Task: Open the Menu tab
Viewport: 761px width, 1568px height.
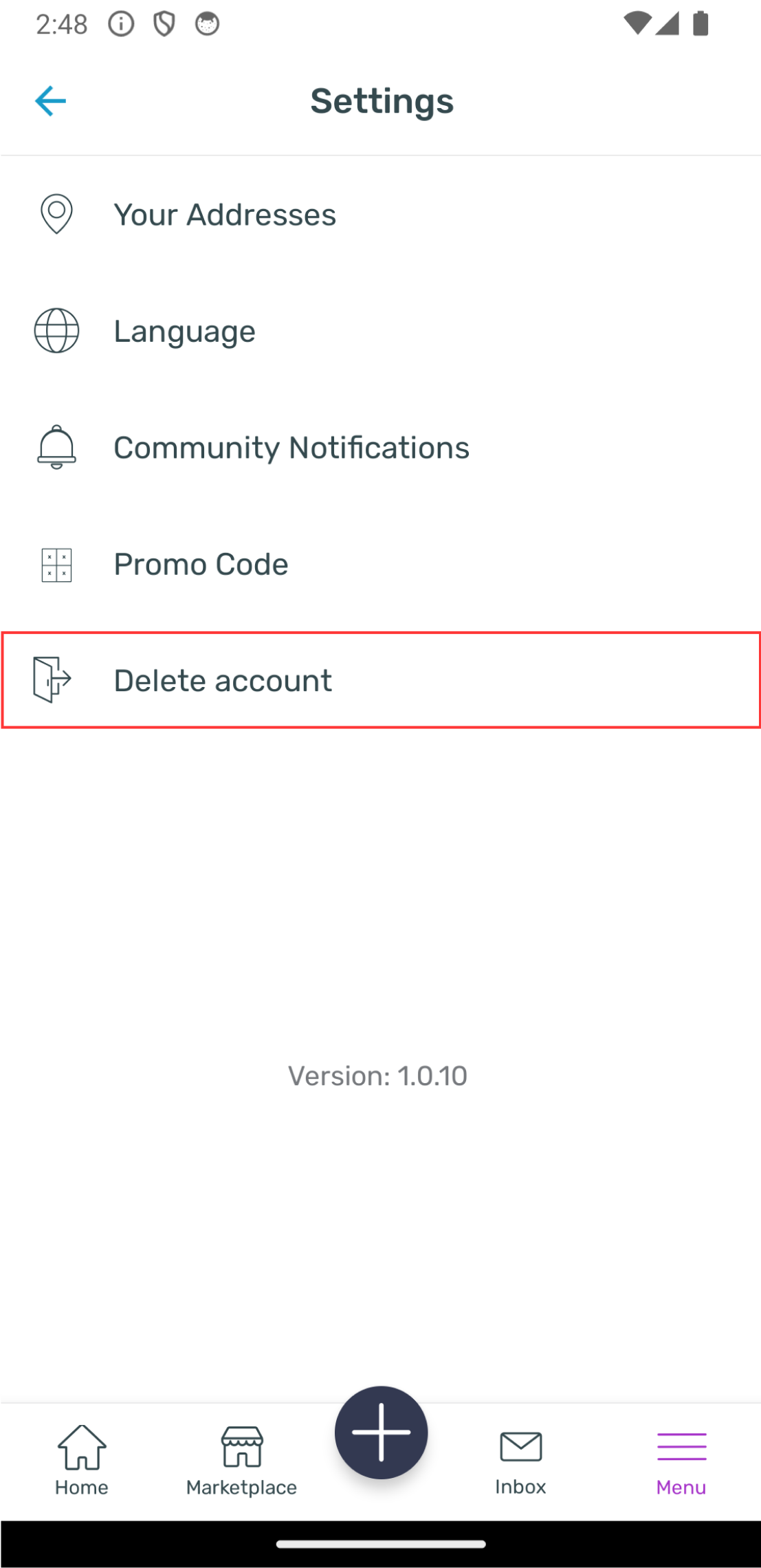Action: tap(681, 1459)
